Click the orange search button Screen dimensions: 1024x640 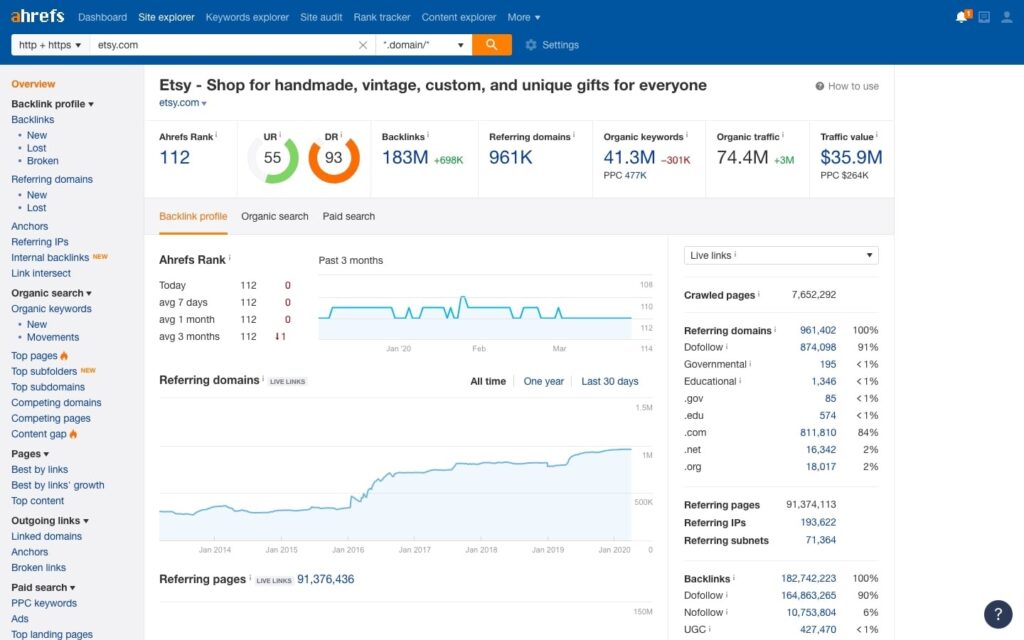492,44
